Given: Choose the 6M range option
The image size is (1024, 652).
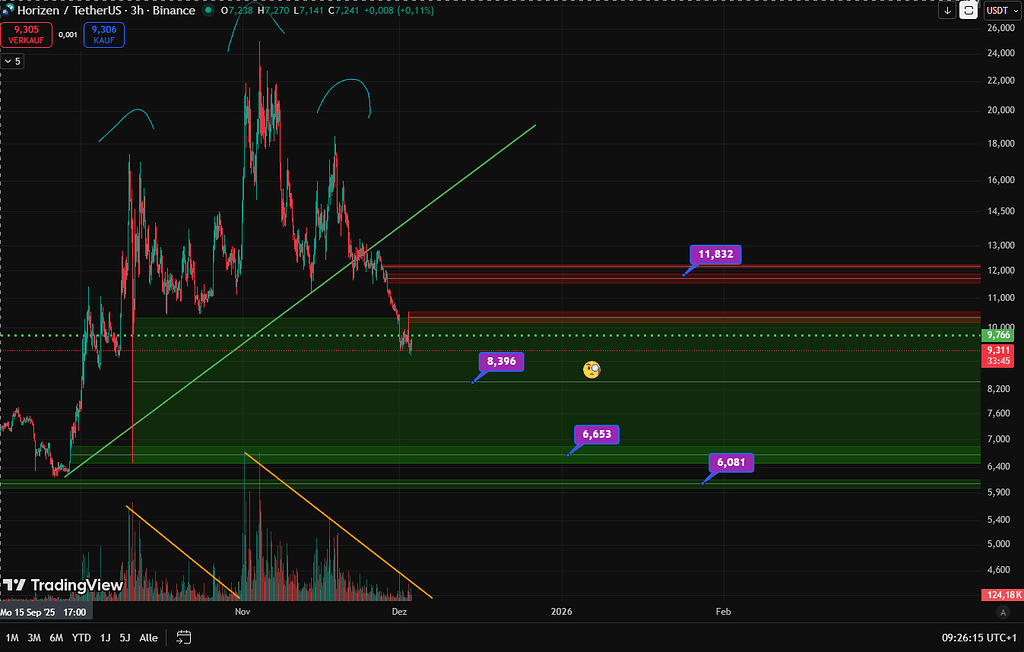Looking at the screenshot, I should pos(56,637).
